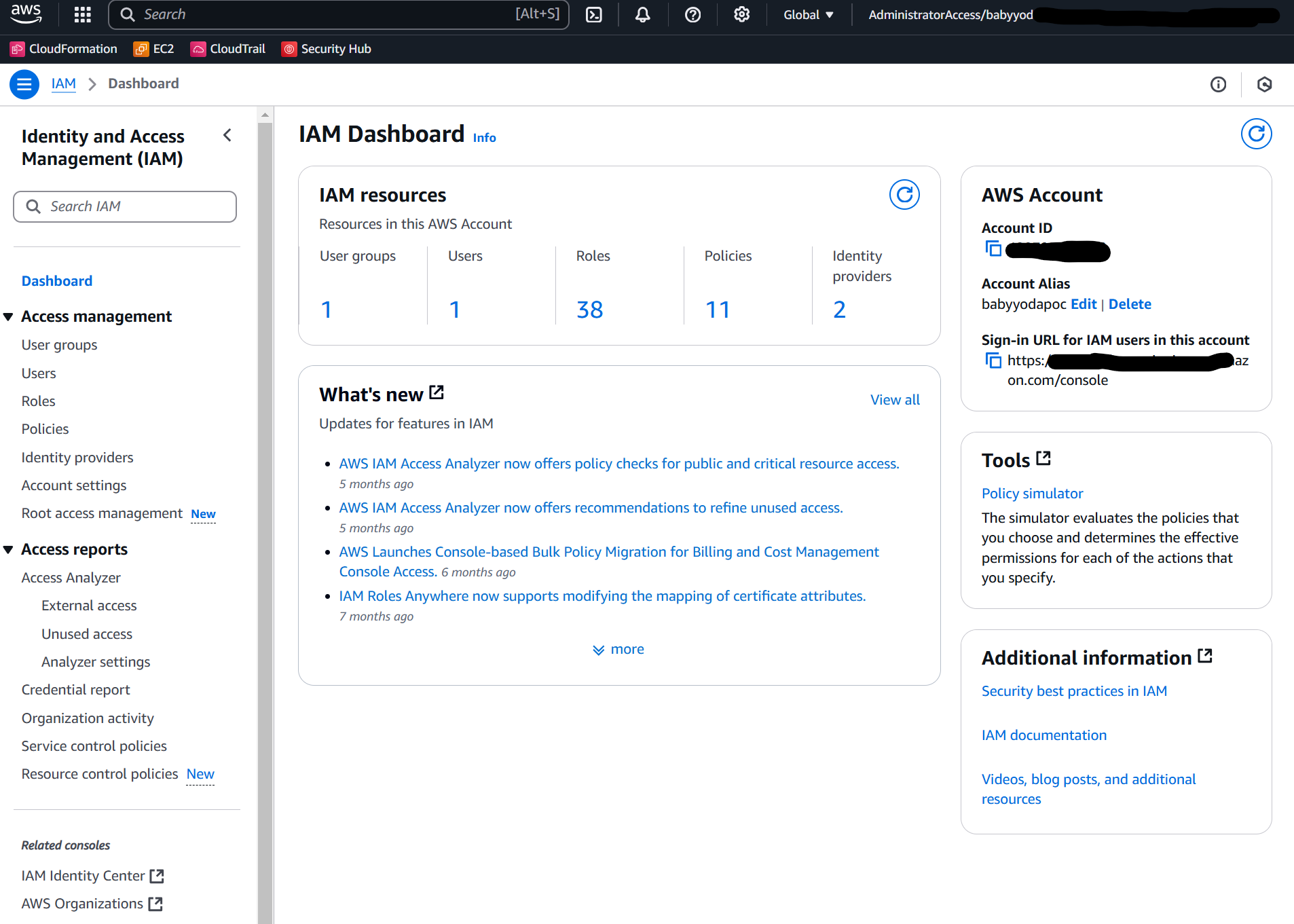Select Dashboard in the side navigation
Image resolution: width=1294 pixels, height=924 pixels.
click(57, 281)
